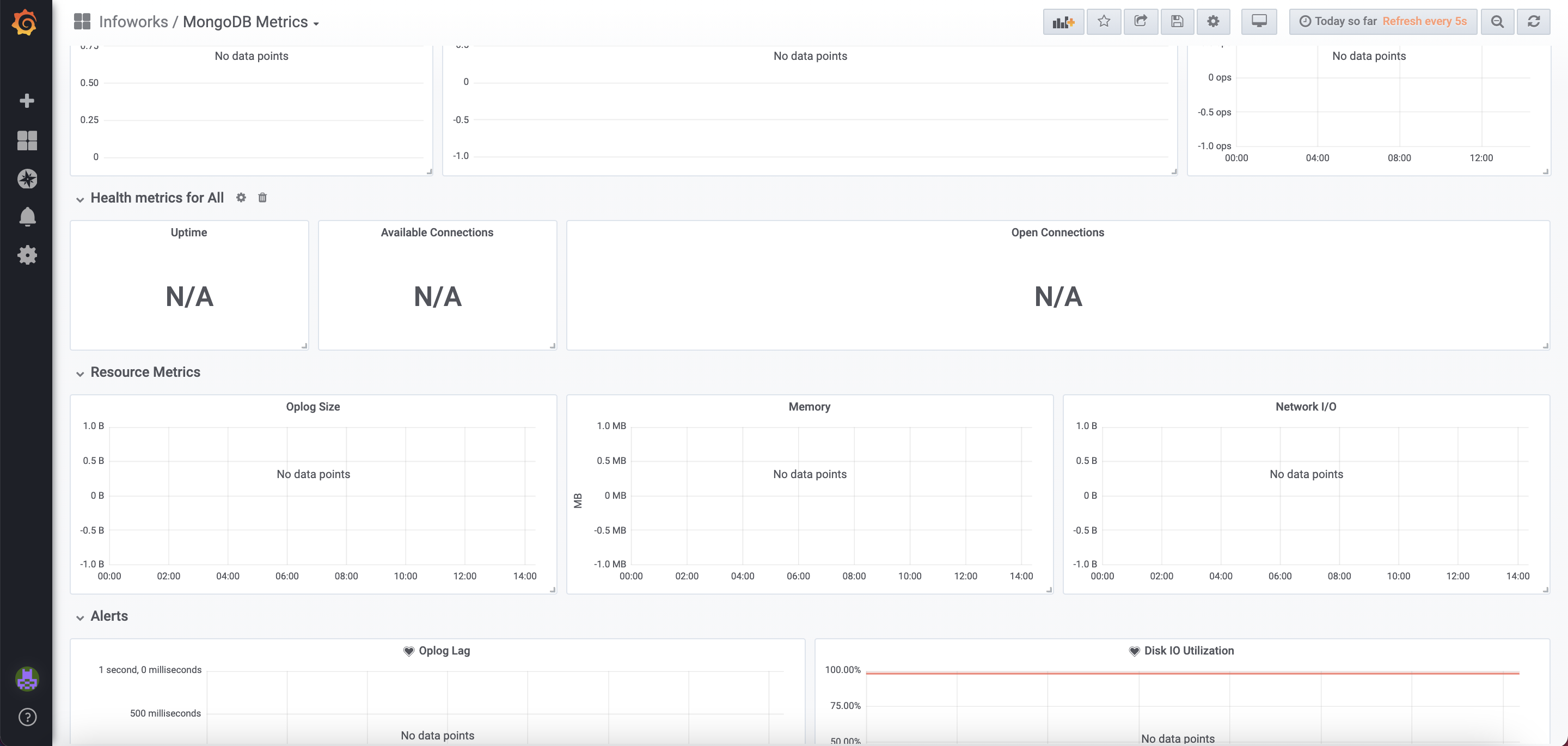Open the time picker Today so far
The image size is (1568, 746).
tap(1382, 22)
